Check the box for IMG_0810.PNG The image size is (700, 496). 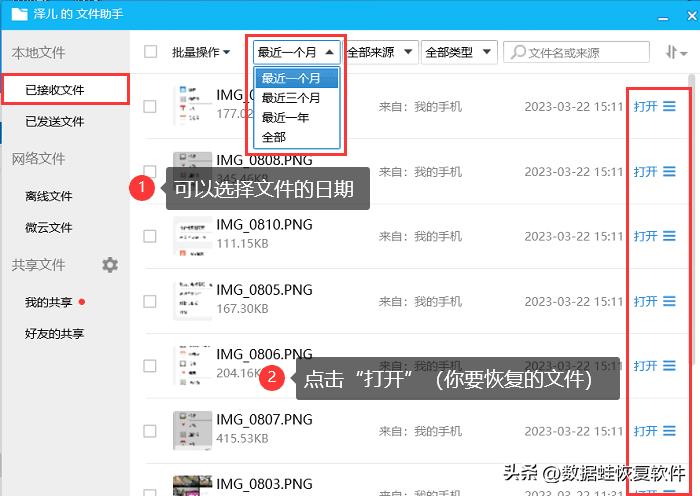150,236
